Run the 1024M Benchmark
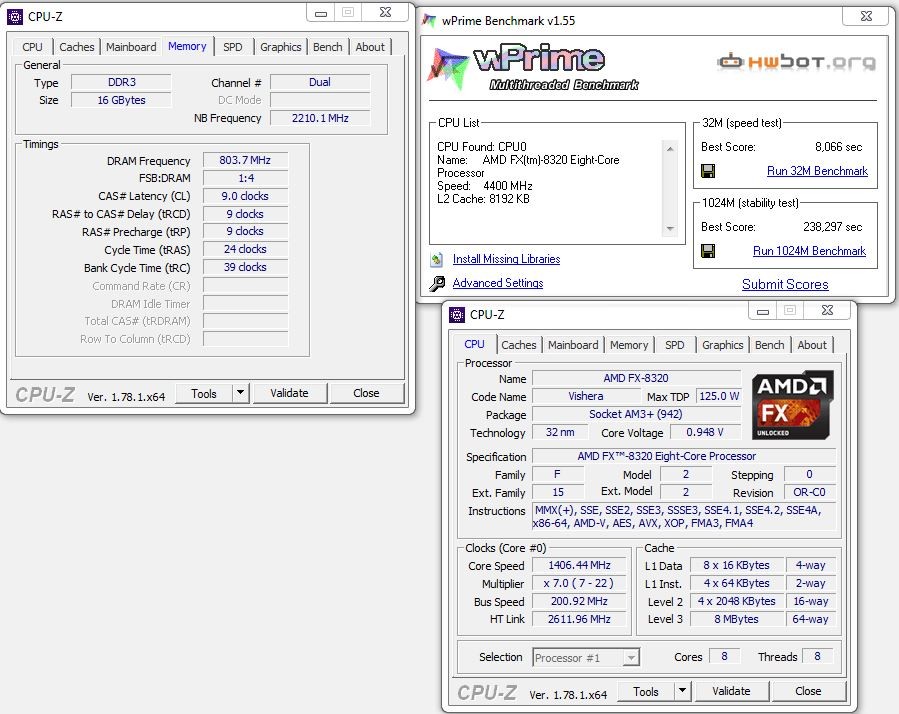This screenshot has width=899, height=714. coord(809,251)
